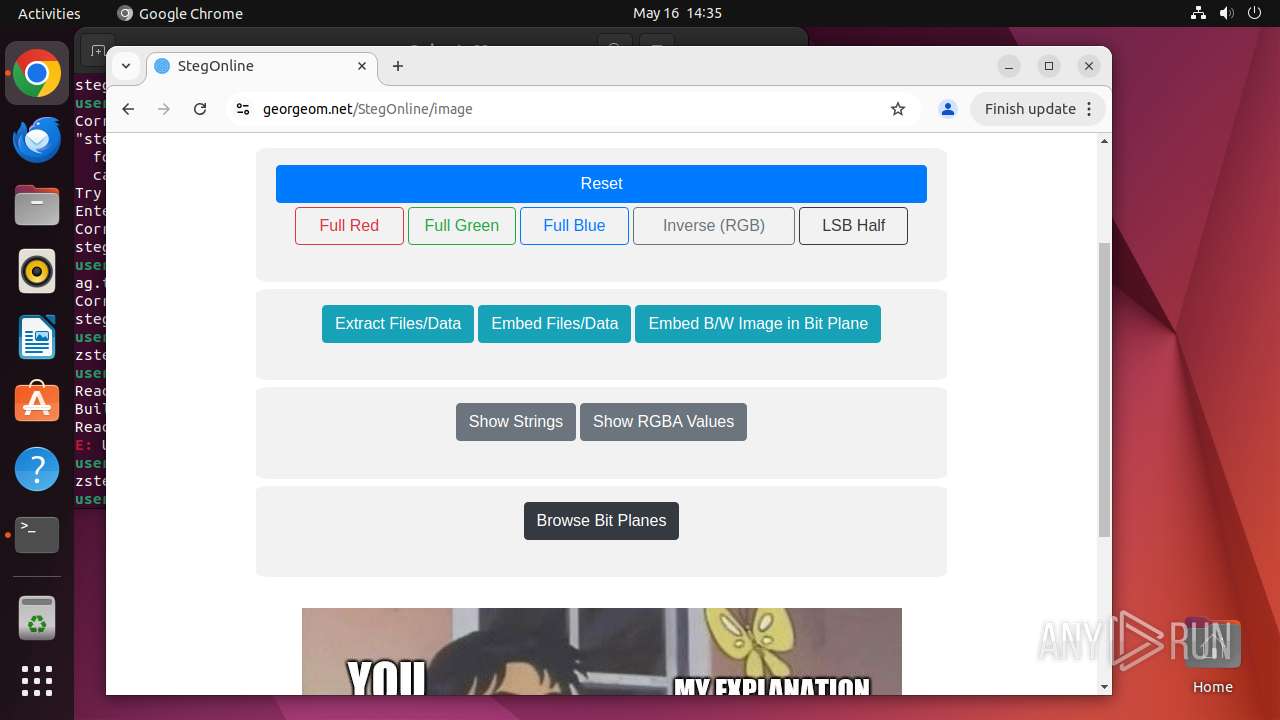Open the volume indicator in top bar

click(1227, 13)
